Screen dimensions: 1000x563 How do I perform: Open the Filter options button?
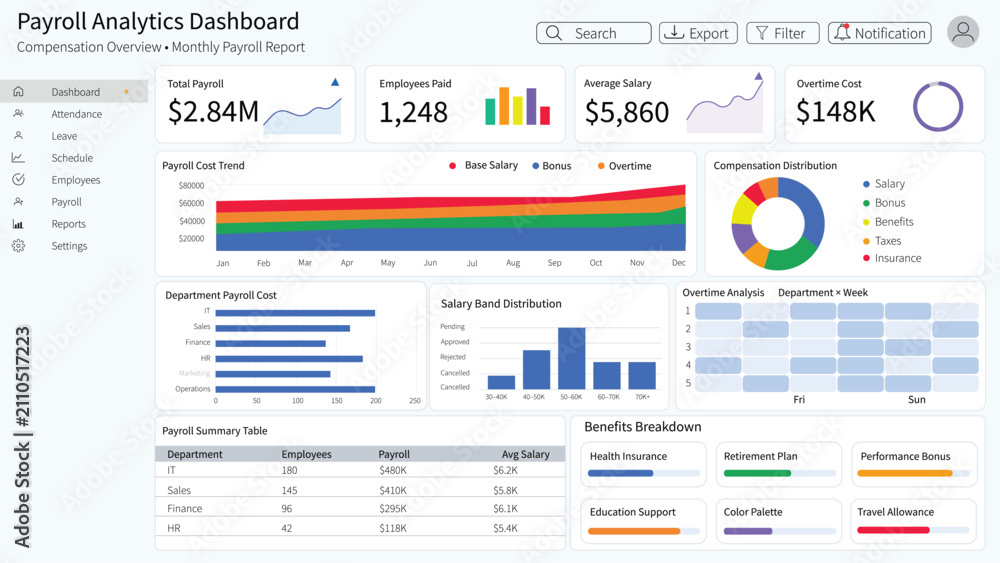[x=783, y=33]
